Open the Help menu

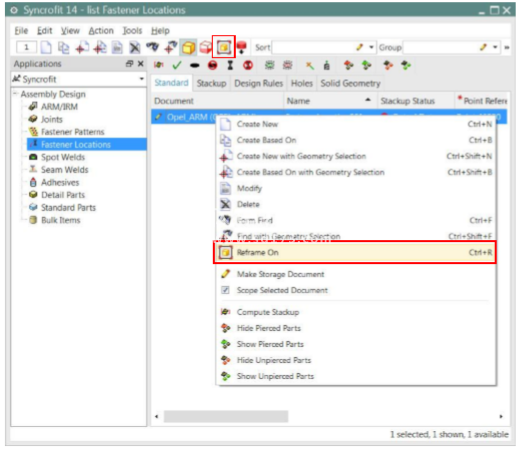point(160,31)
